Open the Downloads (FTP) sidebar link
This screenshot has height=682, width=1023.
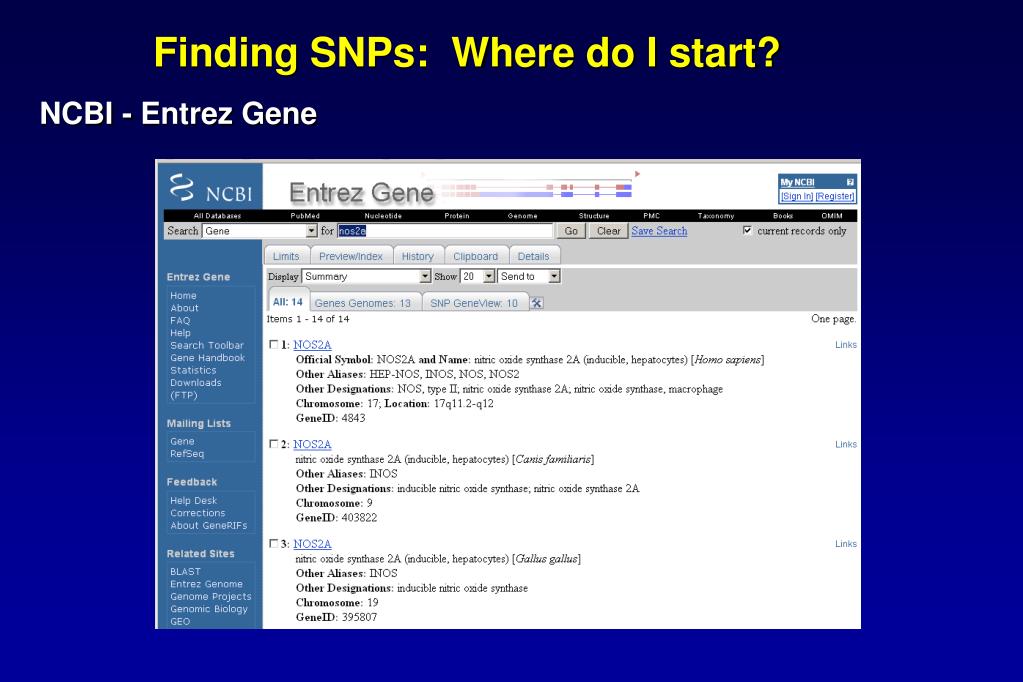coord(196,388)
